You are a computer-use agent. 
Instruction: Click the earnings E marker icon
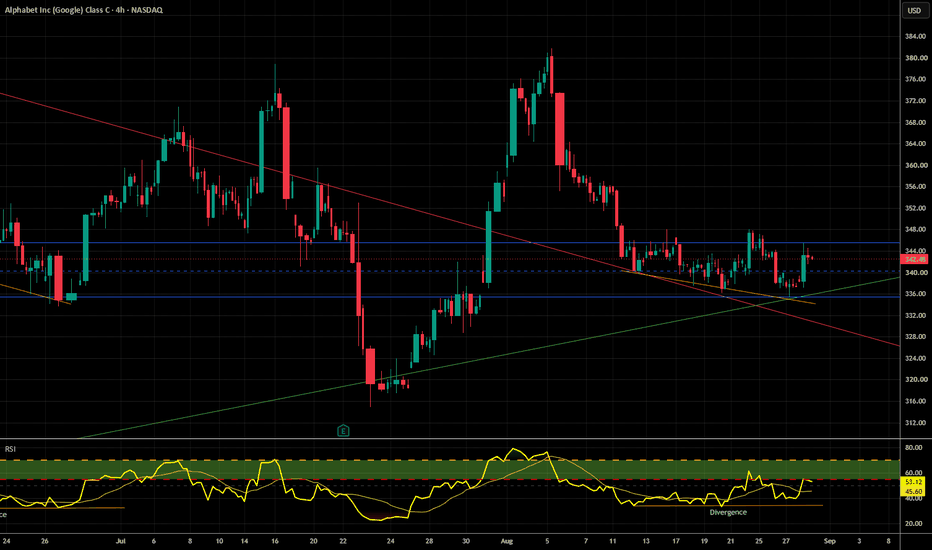click(343, 430)
